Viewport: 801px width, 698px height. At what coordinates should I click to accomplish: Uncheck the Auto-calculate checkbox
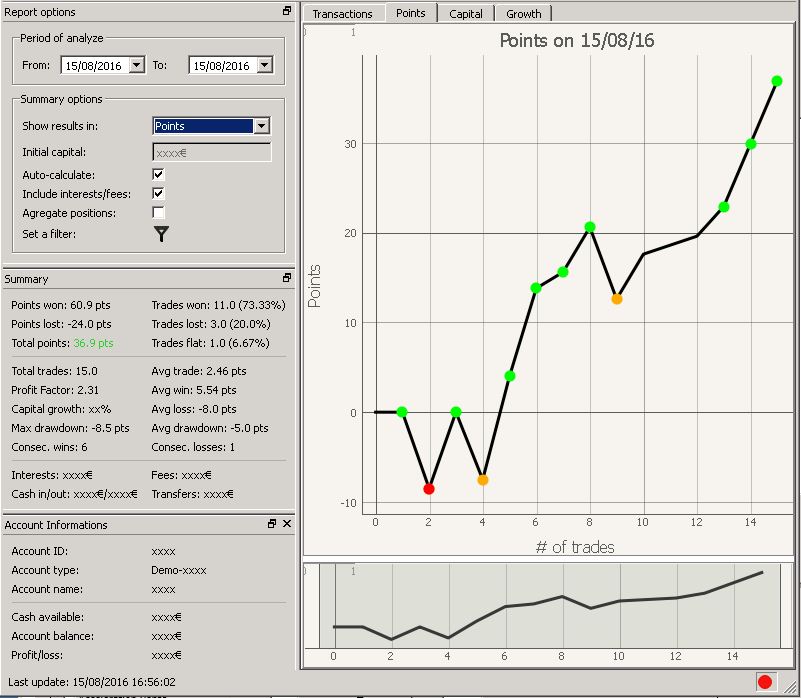point(159,174)
